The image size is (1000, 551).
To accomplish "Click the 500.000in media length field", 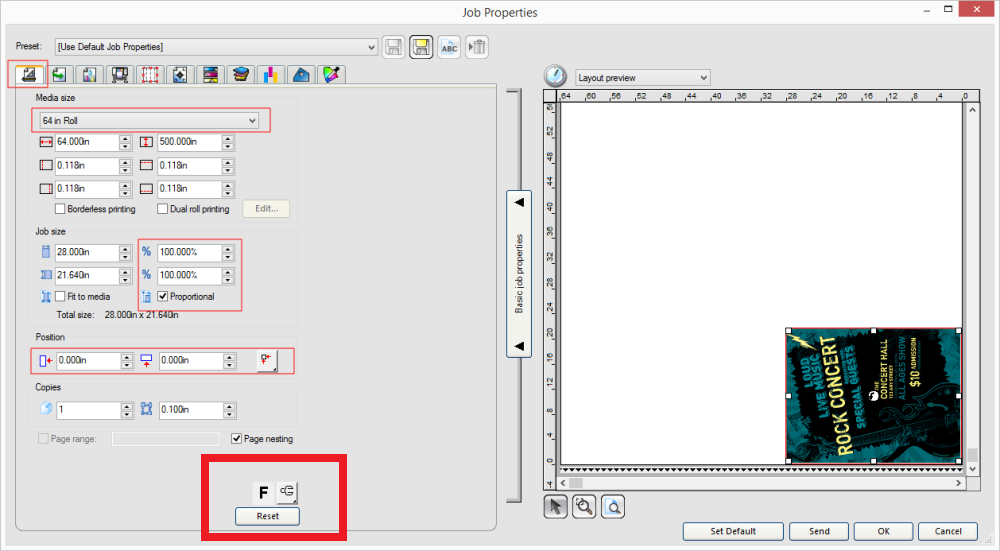I will 190,142.
